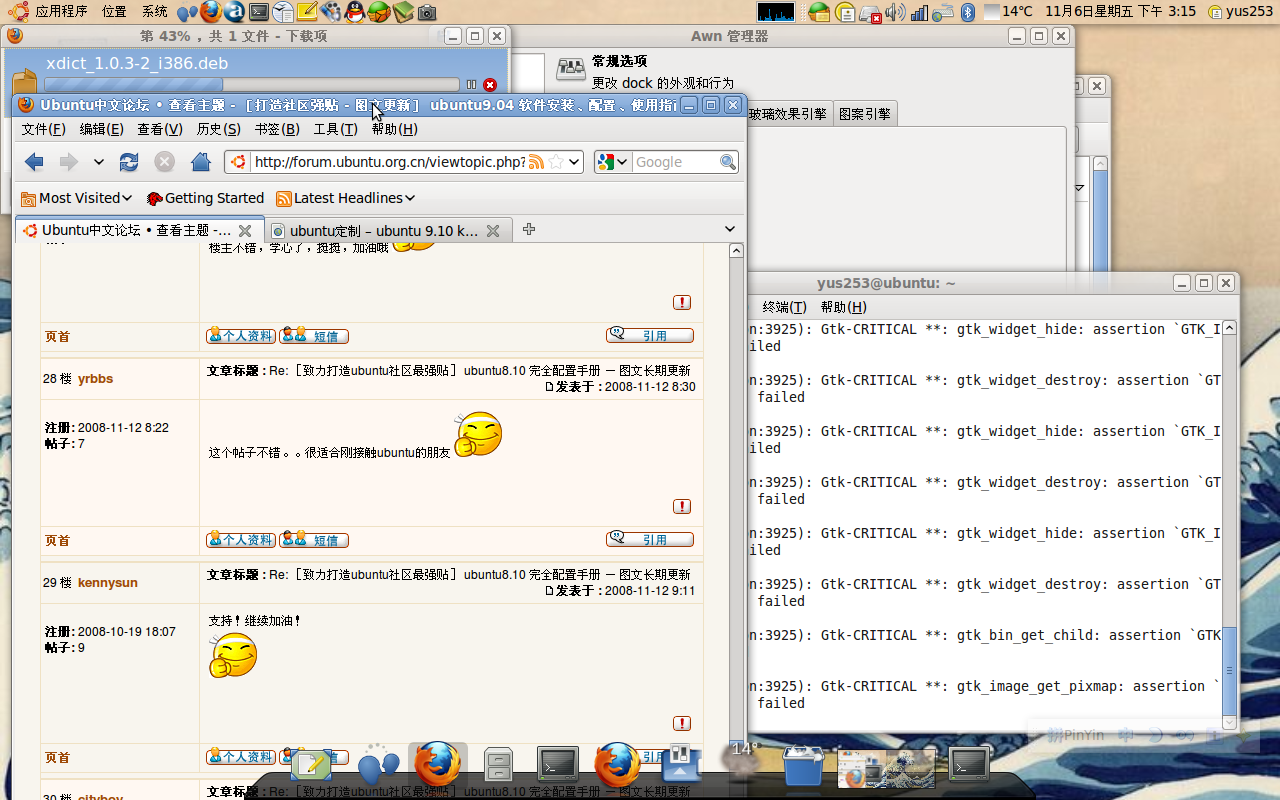Click terminal scrollbar up arrow
This screenshot has height=800, width=1280.
click(x=1230, y=328)
